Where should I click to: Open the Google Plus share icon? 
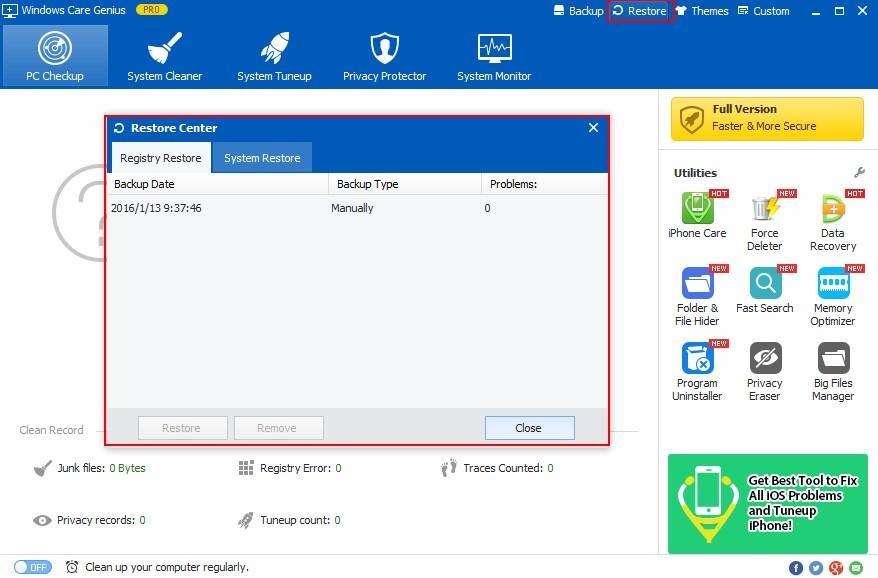(836, 568)
